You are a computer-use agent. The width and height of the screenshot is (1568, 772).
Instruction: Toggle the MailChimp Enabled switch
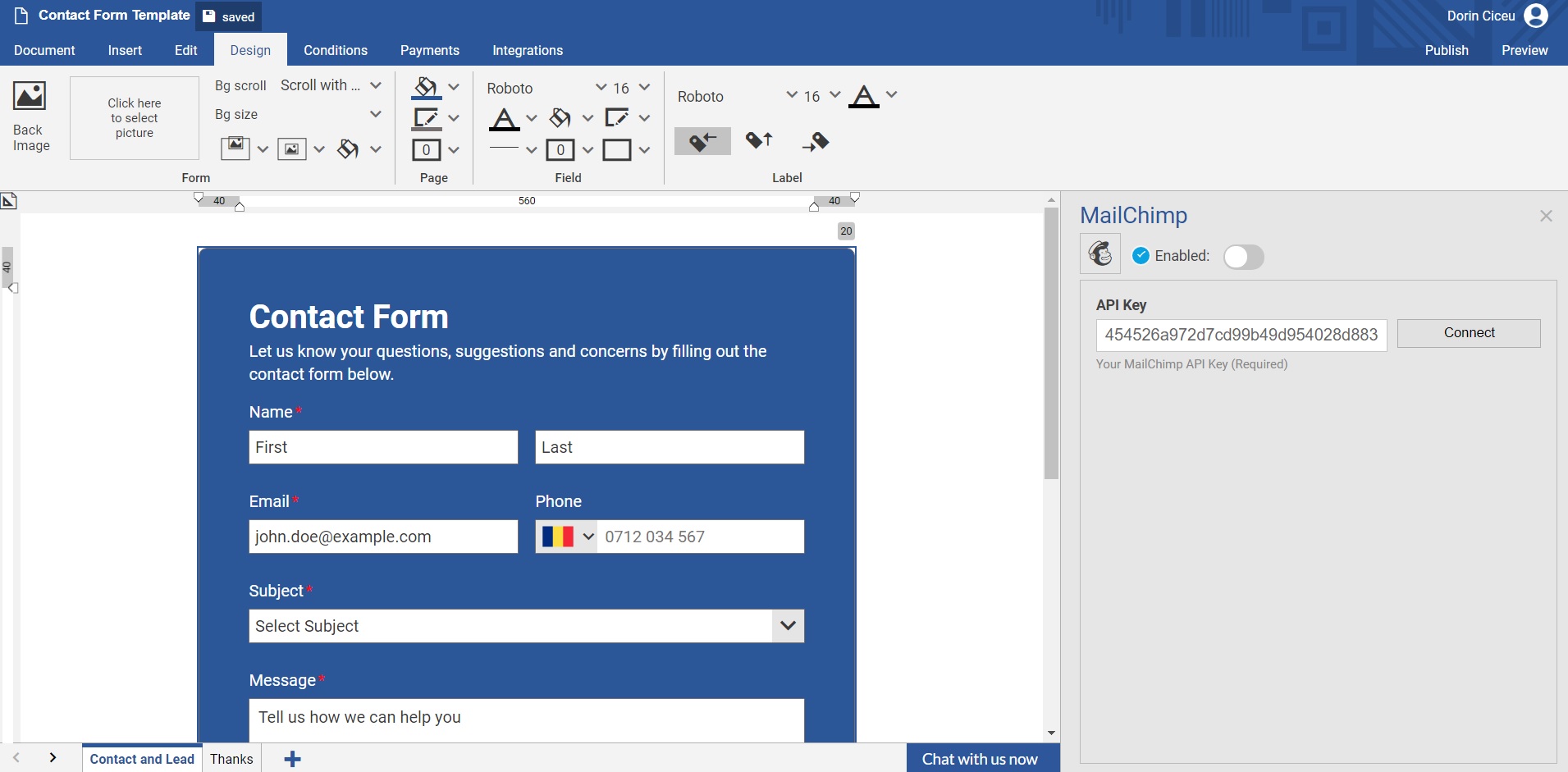pos(1243,257)
